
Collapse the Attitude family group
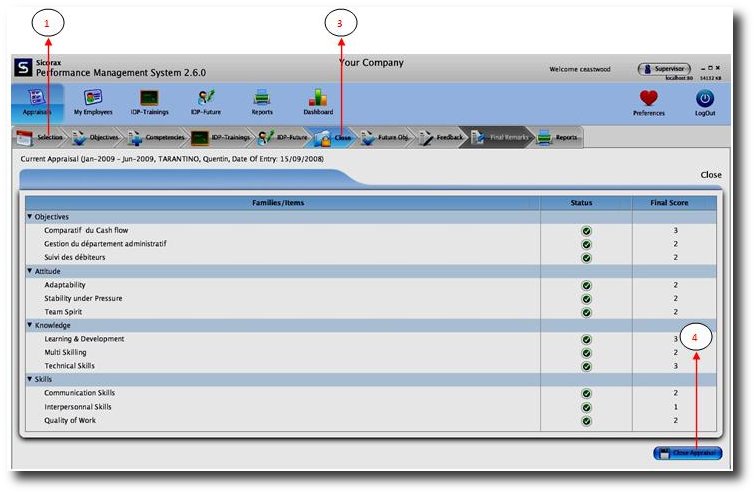pos(30,271)
